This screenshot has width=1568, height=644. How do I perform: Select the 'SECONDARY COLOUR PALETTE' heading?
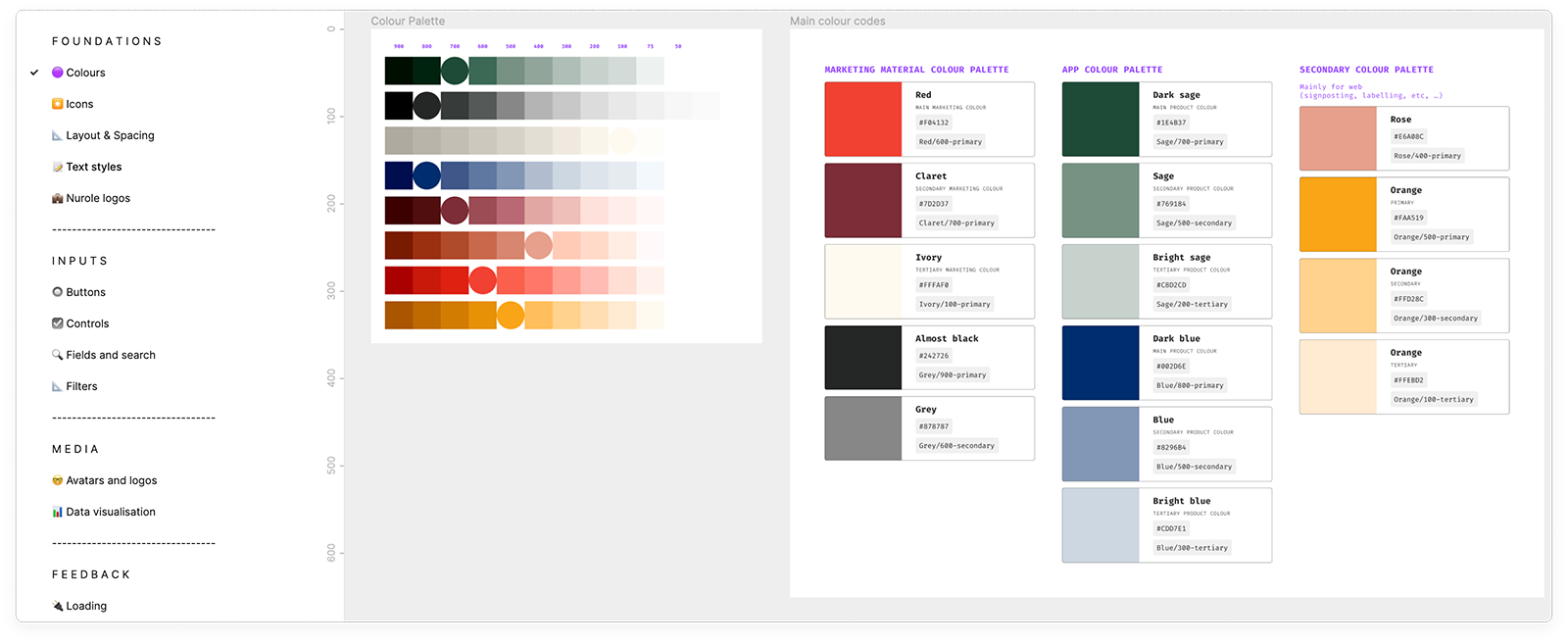pos(1366,70)
